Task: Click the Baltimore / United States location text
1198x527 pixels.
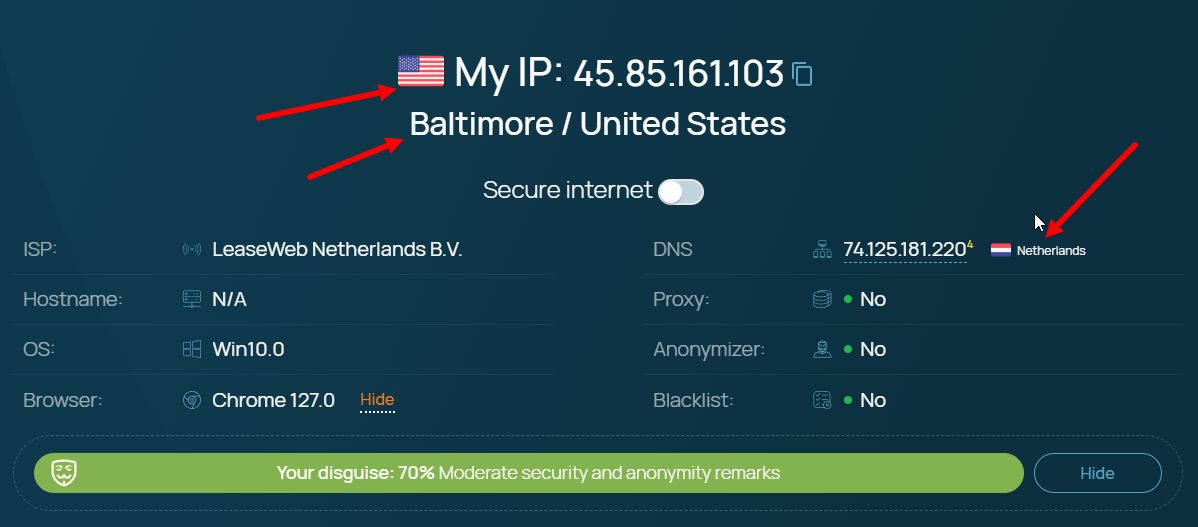Action: point(597,124)
